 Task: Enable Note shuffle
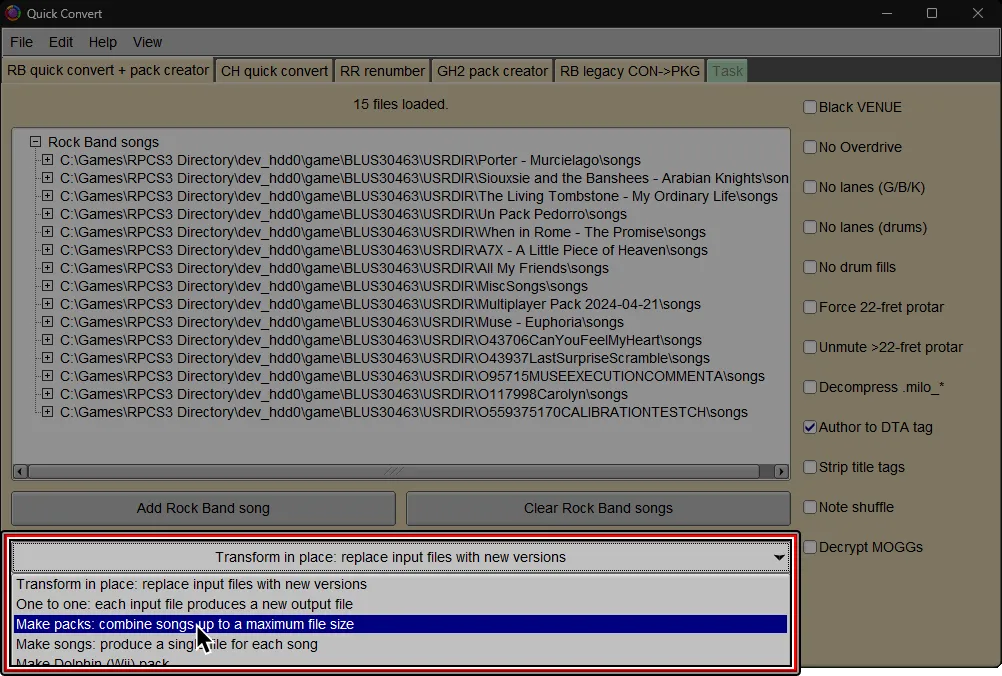click(809, 507)
